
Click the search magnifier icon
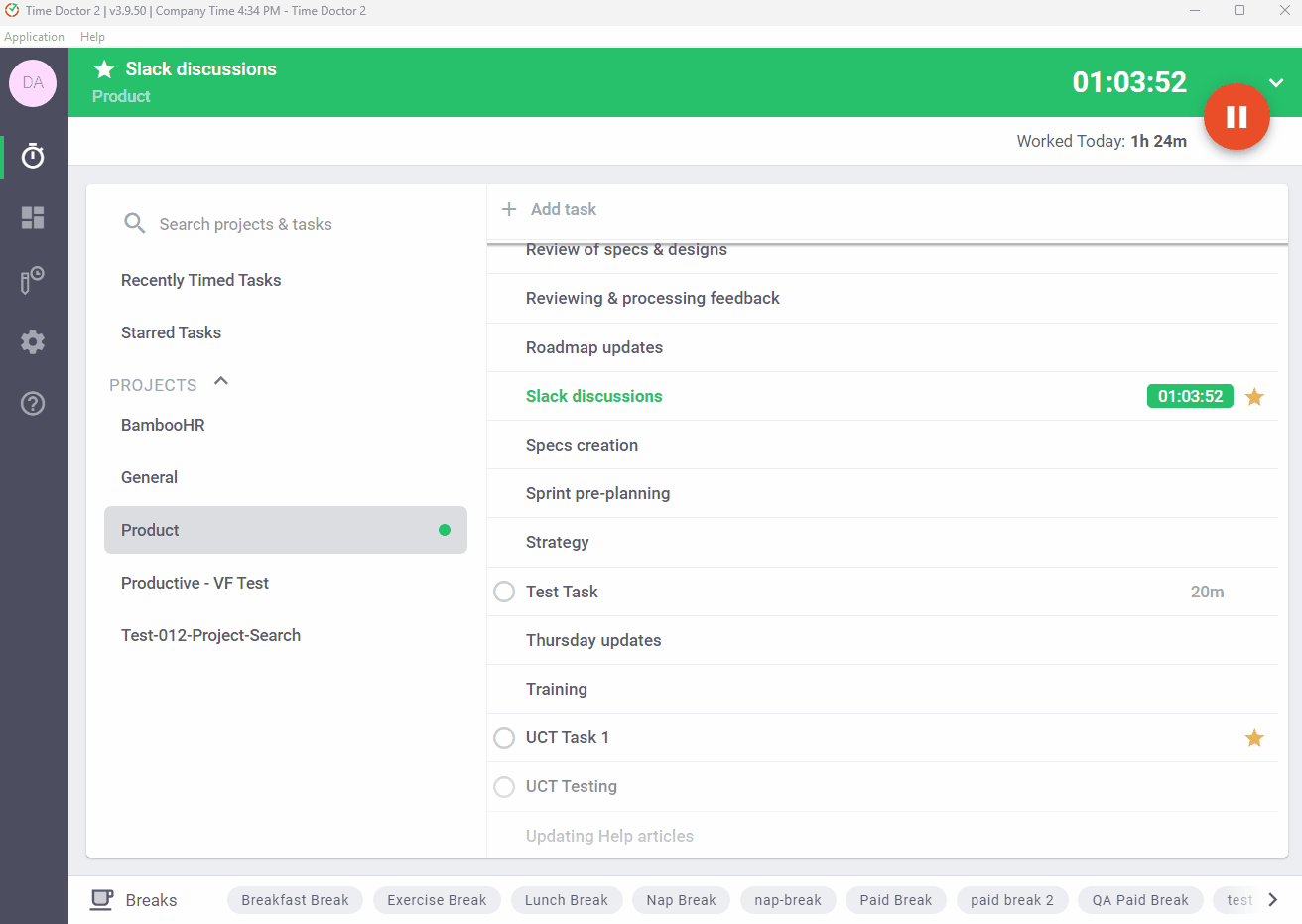135,223
